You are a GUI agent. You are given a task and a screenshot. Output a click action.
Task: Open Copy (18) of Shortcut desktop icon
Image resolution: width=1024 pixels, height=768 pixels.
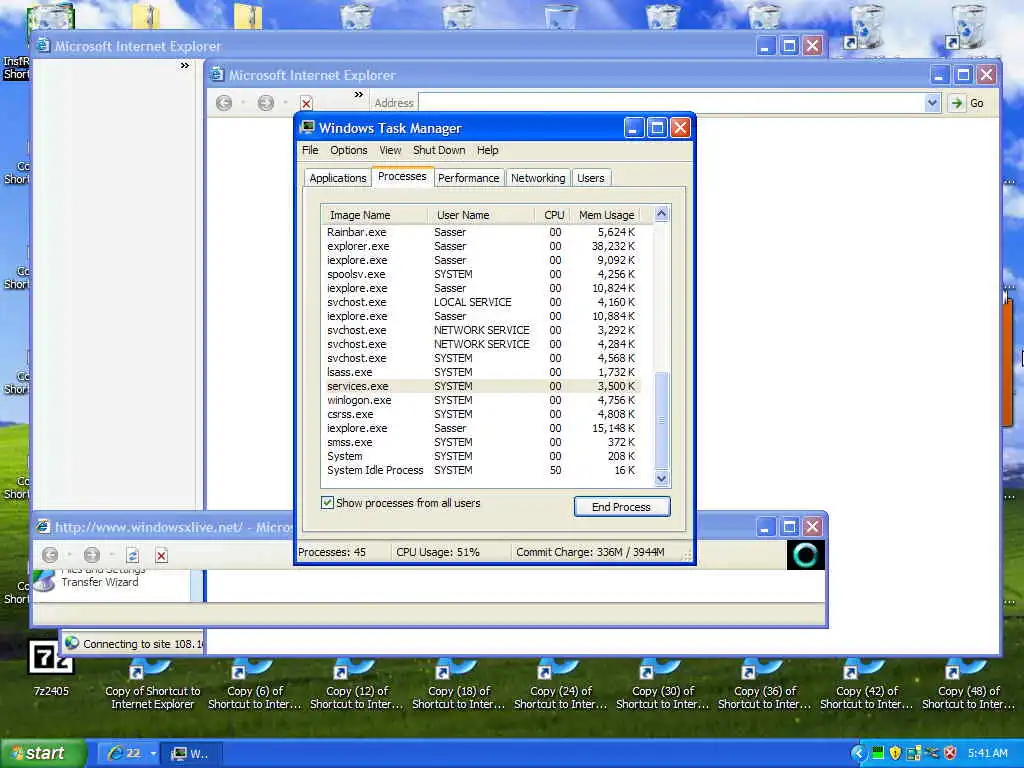(x=458, y=684)
